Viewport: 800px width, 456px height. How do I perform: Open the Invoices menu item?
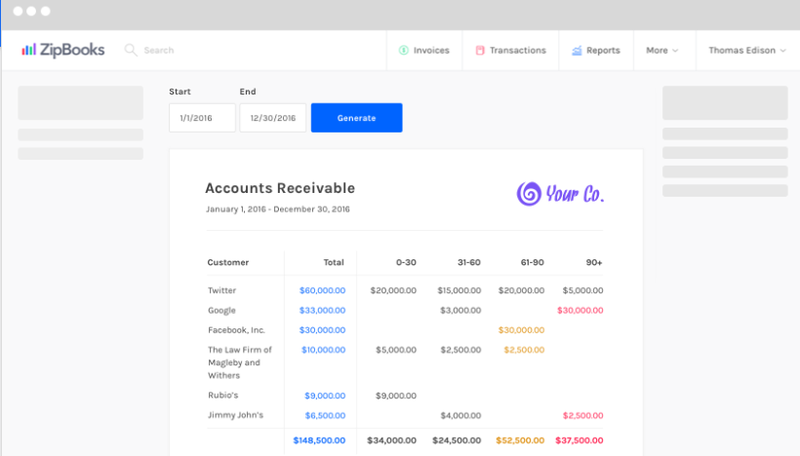pos(424,50)
